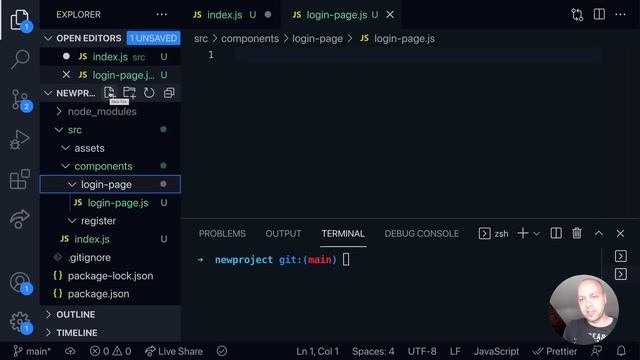Collapse the login-page folder
The width and height of the screenshot is (640, 360).
[x=110, y=184]
